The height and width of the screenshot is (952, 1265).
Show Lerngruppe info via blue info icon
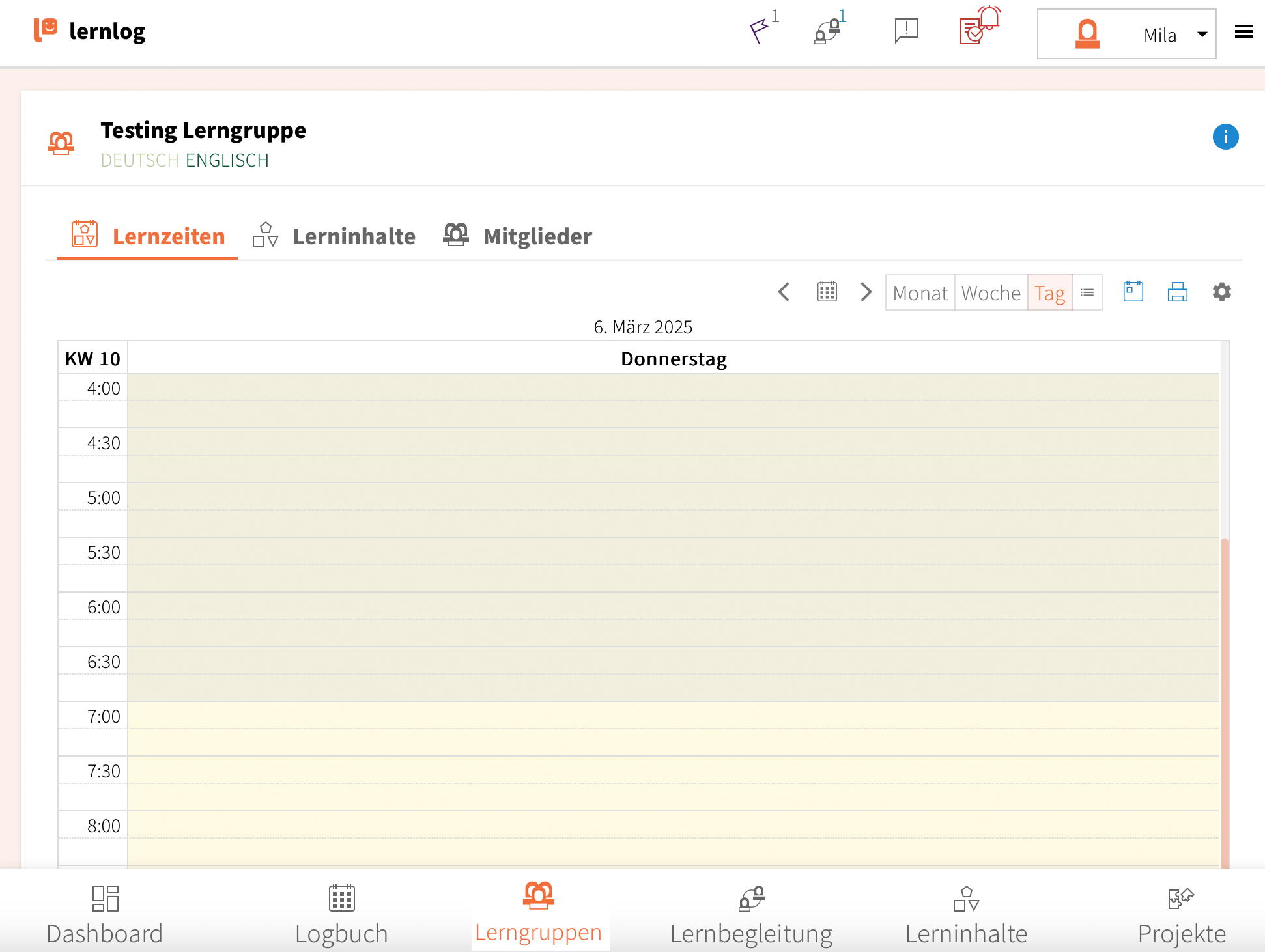[x=1225, y=137]
